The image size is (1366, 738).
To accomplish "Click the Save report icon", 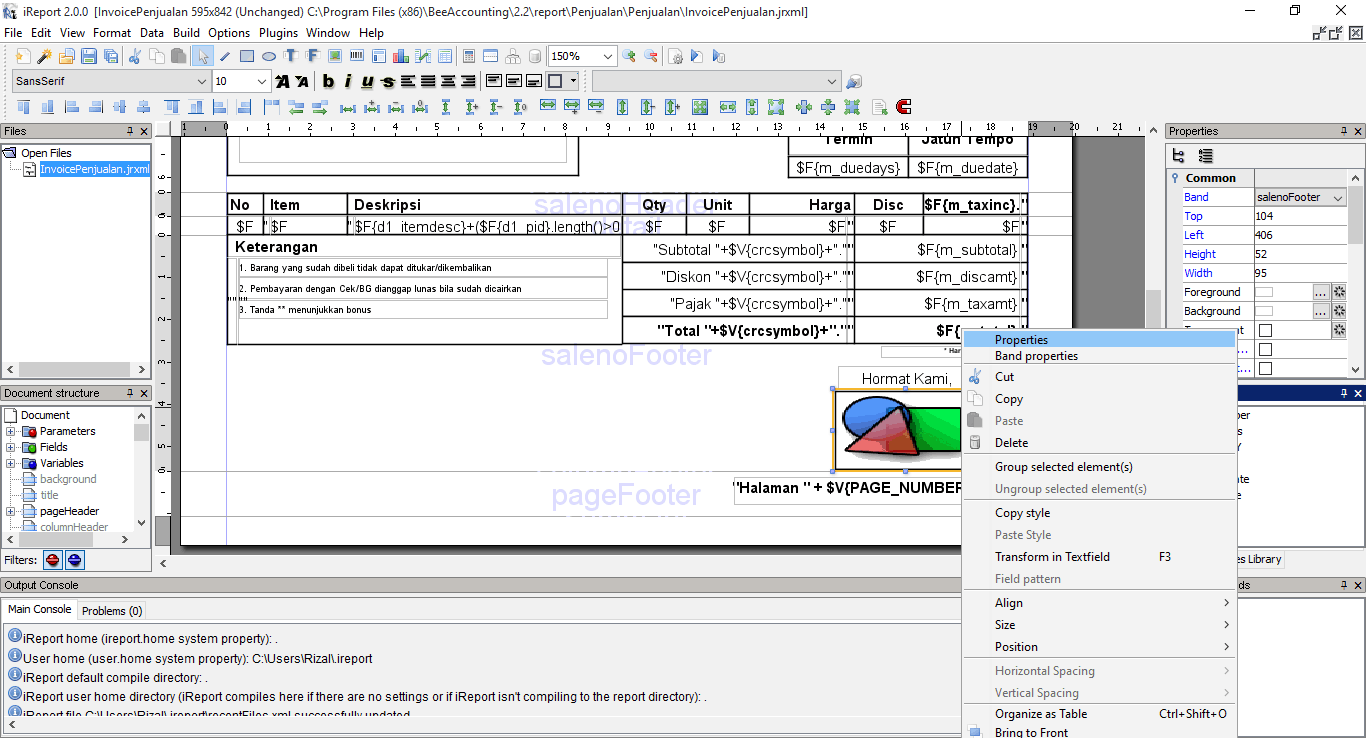I will click(x=88, y=56).
